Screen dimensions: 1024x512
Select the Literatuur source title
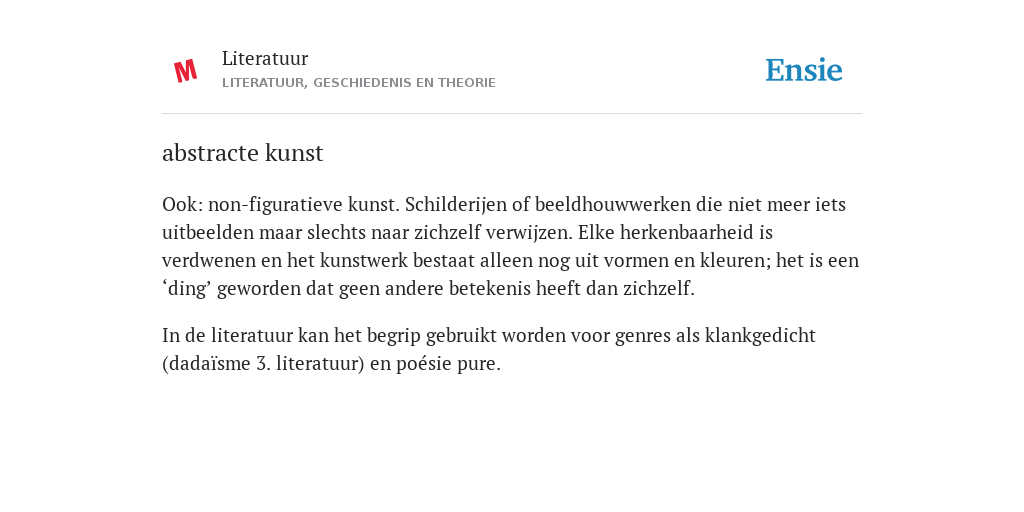(264, 58)
